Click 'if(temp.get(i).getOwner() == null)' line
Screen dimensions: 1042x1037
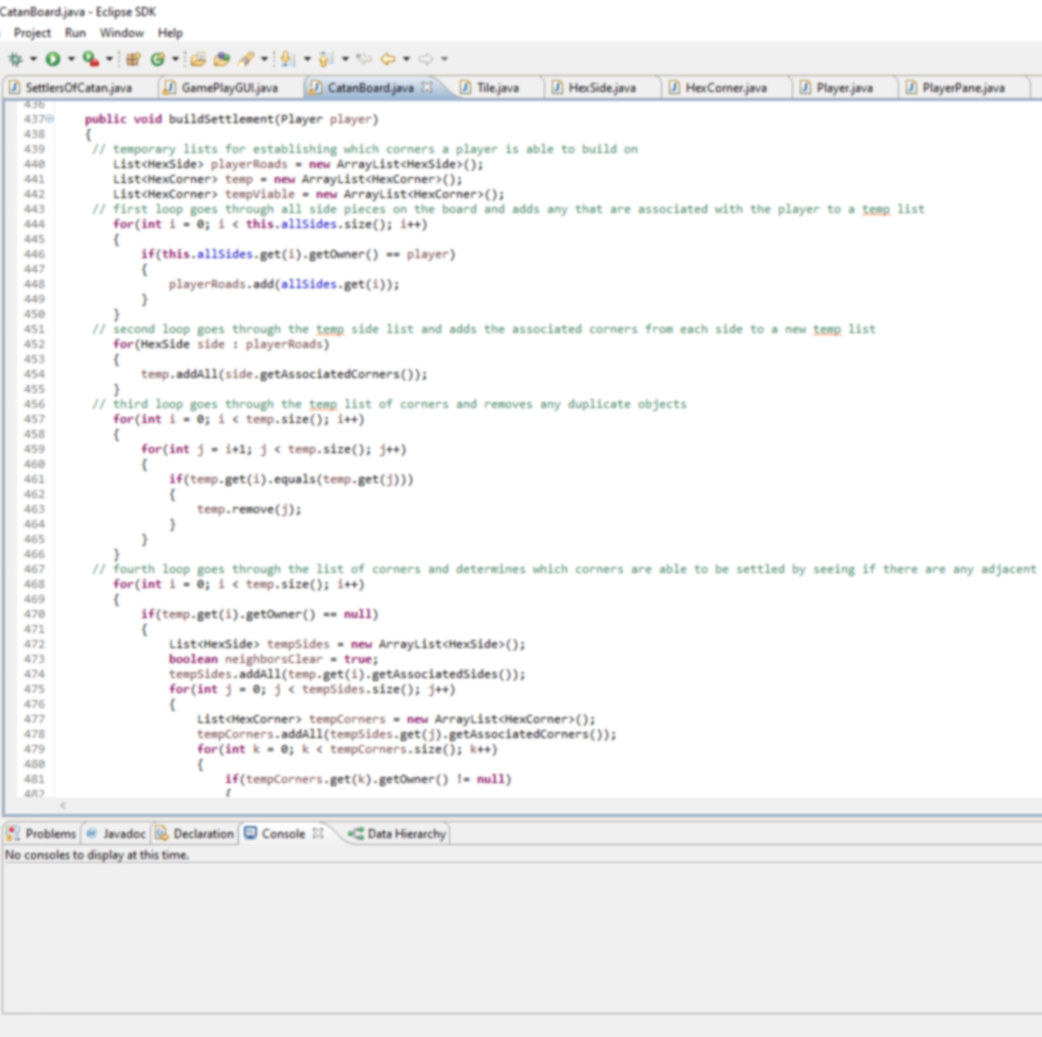click(259, 614)
